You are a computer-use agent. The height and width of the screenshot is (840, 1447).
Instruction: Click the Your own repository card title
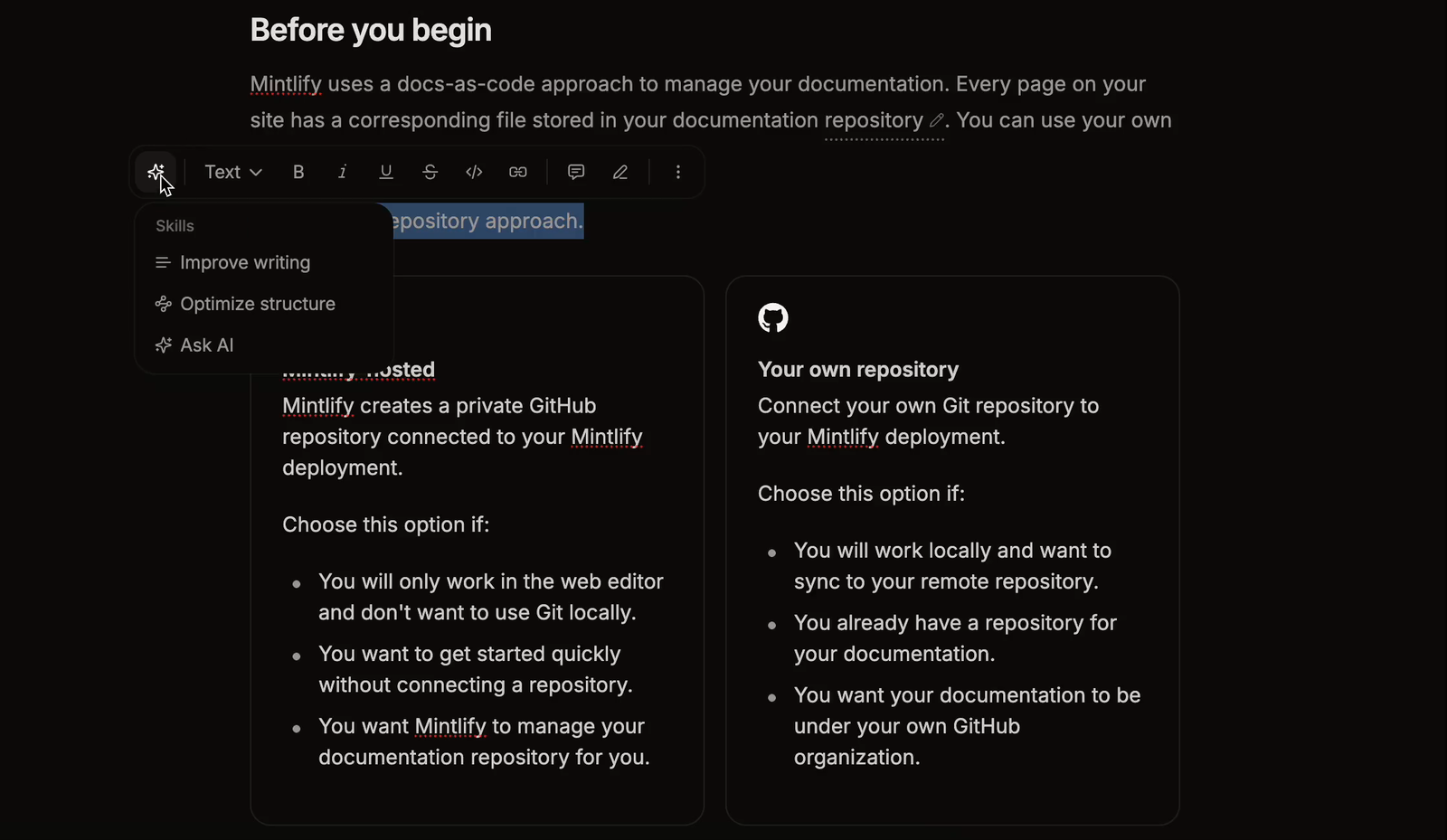858,369
